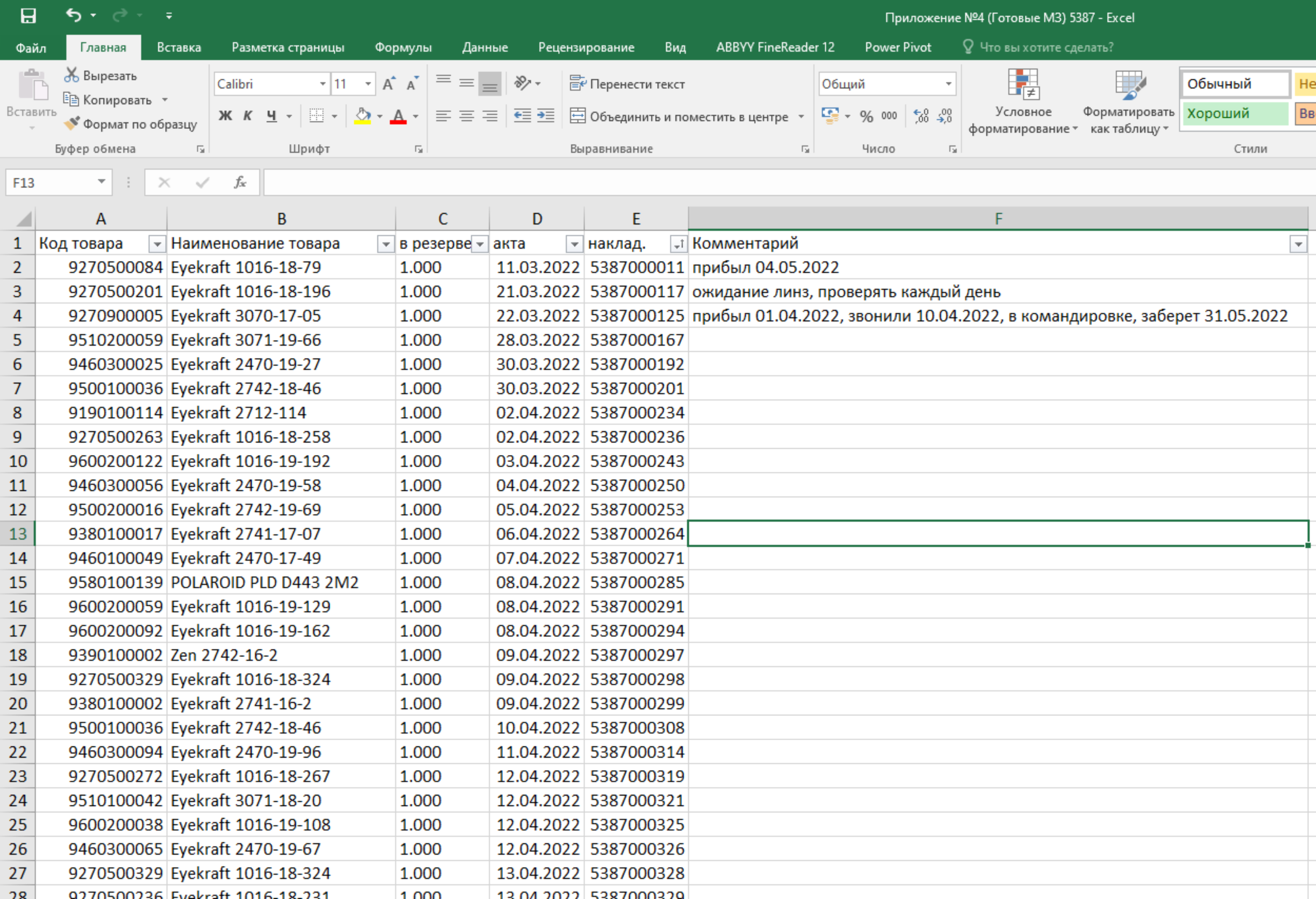Apply the Хороший cell style
Viewport: 1316px width, 899px height.
click(x=1236, y=113)
